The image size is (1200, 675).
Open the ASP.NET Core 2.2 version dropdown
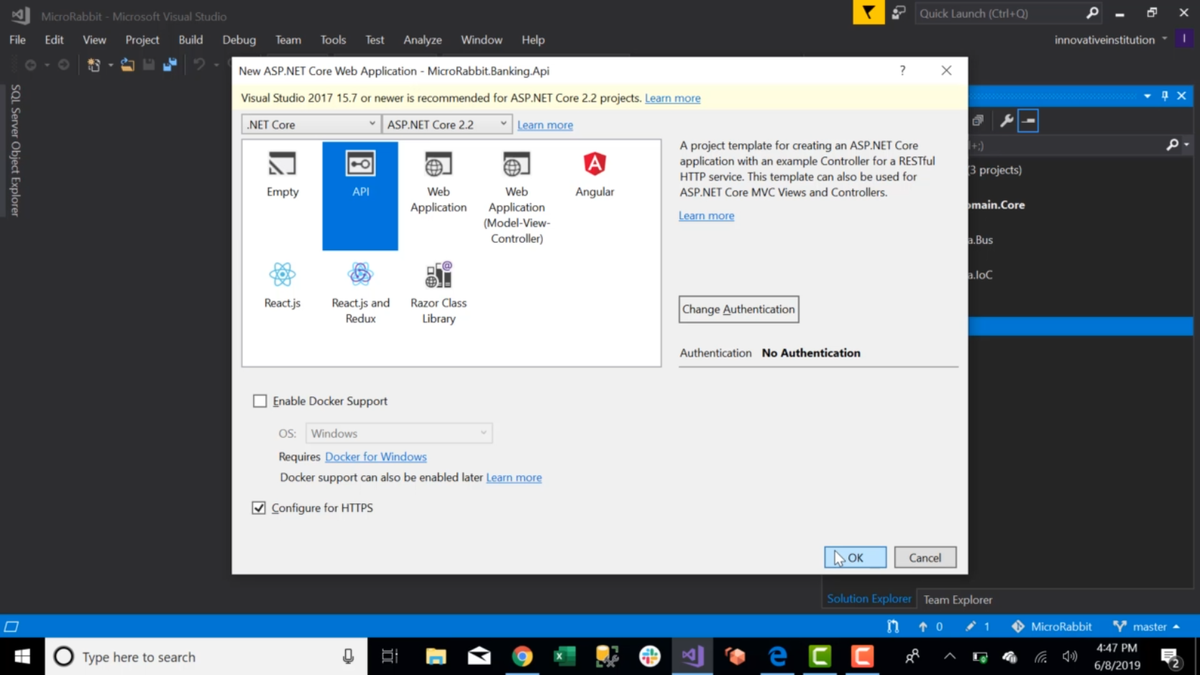447,124
